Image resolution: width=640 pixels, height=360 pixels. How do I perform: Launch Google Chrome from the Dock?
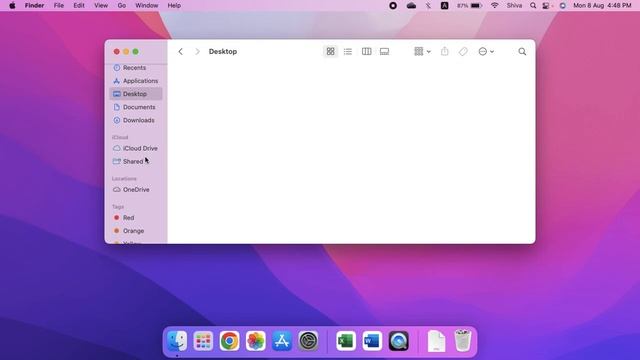pos(229,341)
